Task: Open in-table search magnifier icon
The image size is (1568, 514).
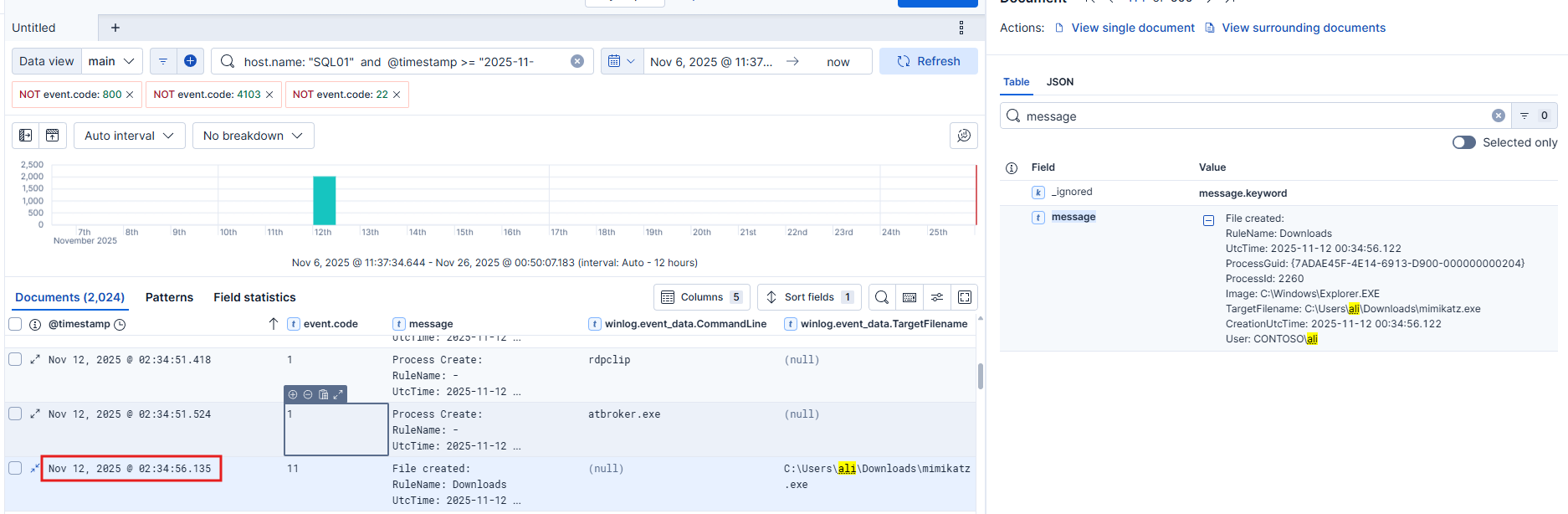Action: click(882, 297)
